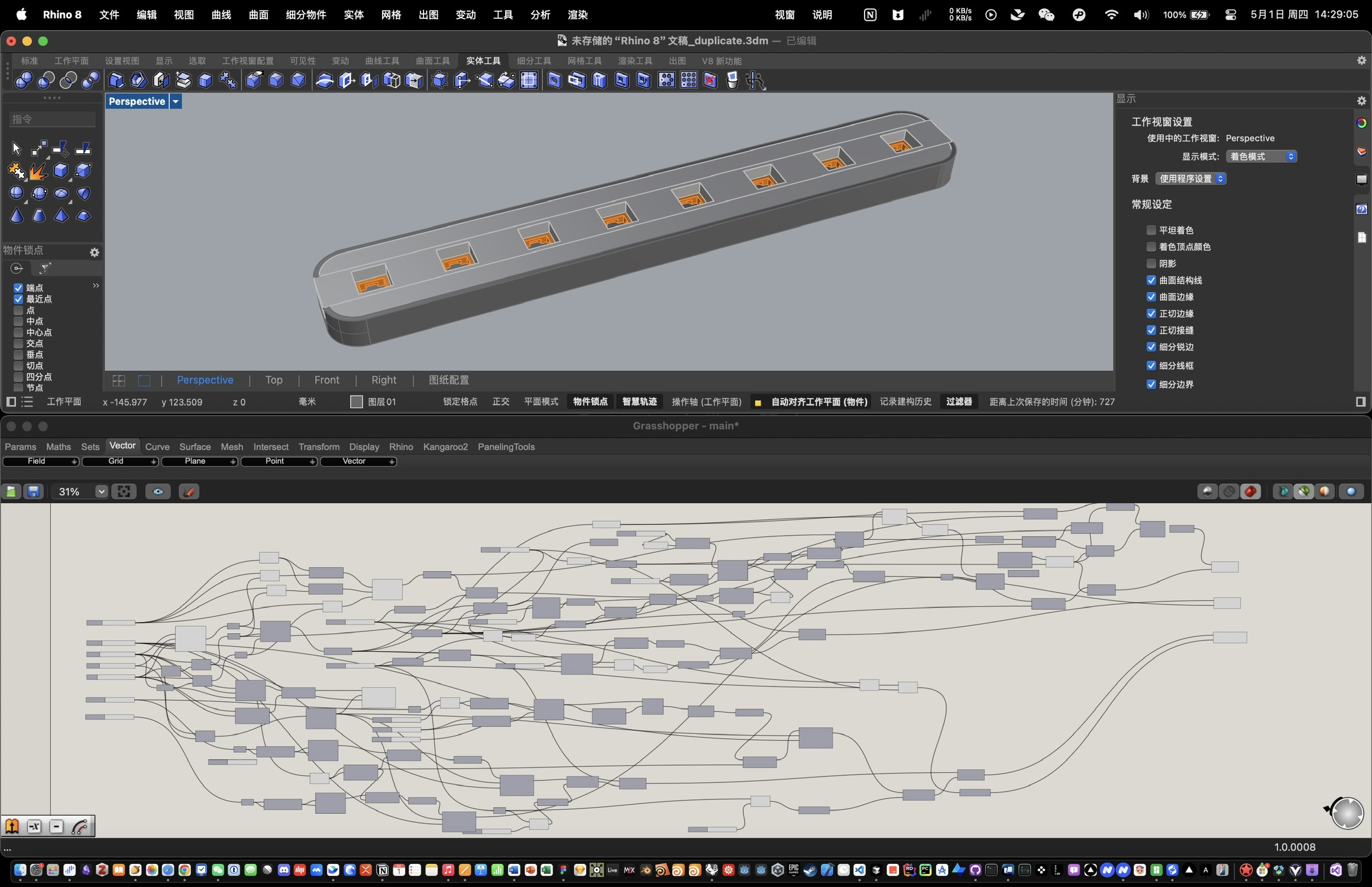Enable the 中点 object snap checkbox
The height and width of the screenshot is (887, 1372).
(x=19, y=321)
